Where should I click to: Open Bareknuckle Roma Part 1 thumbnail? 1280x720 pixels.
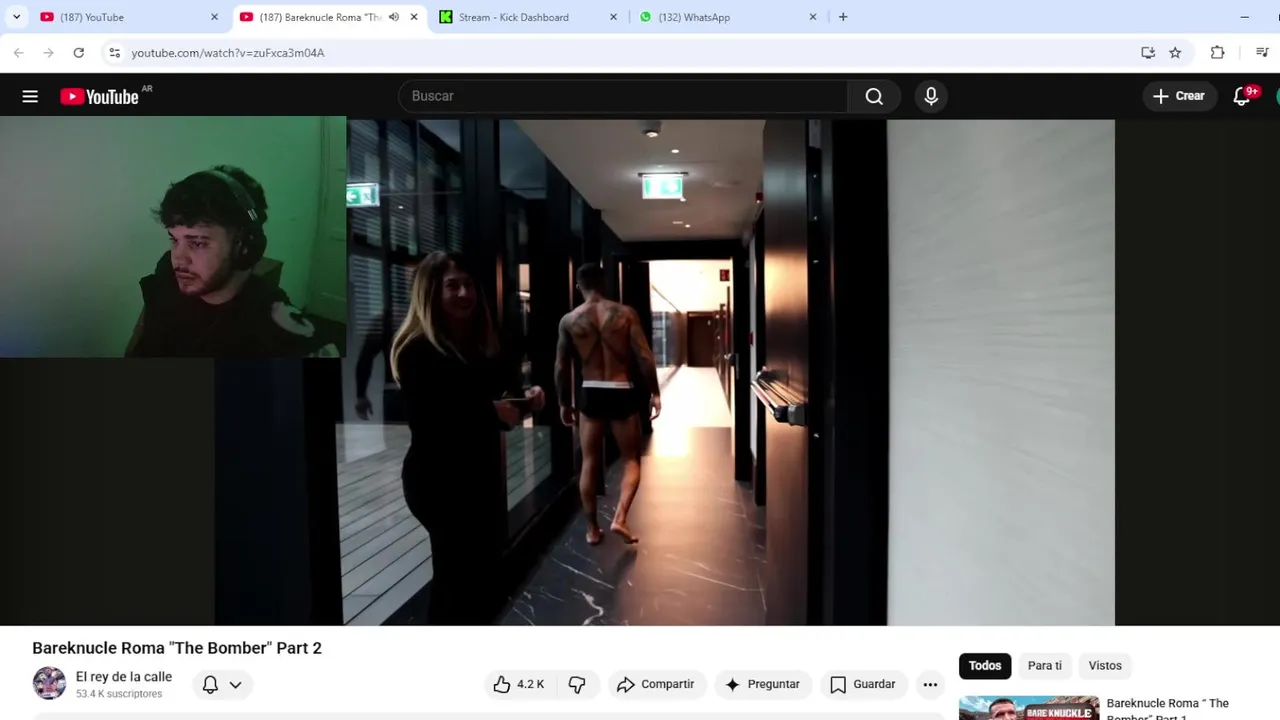[x=1029, y=708]
